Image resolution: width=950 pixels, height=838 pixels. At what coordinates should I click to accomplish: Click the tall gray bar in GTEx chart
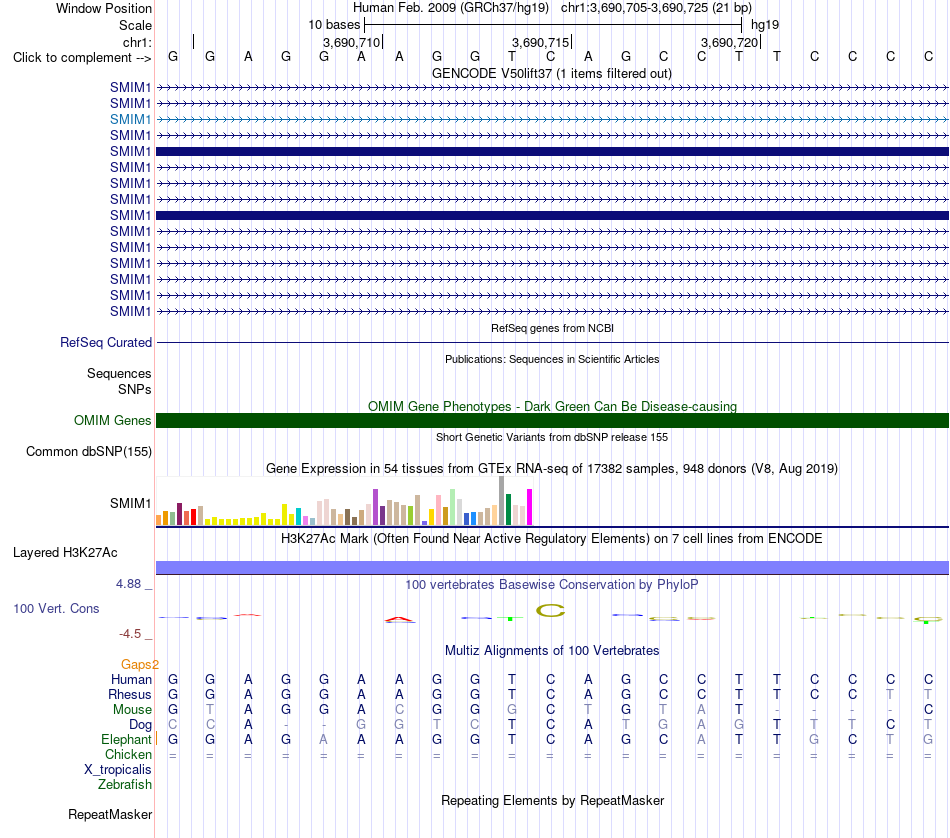click(502, 500)
